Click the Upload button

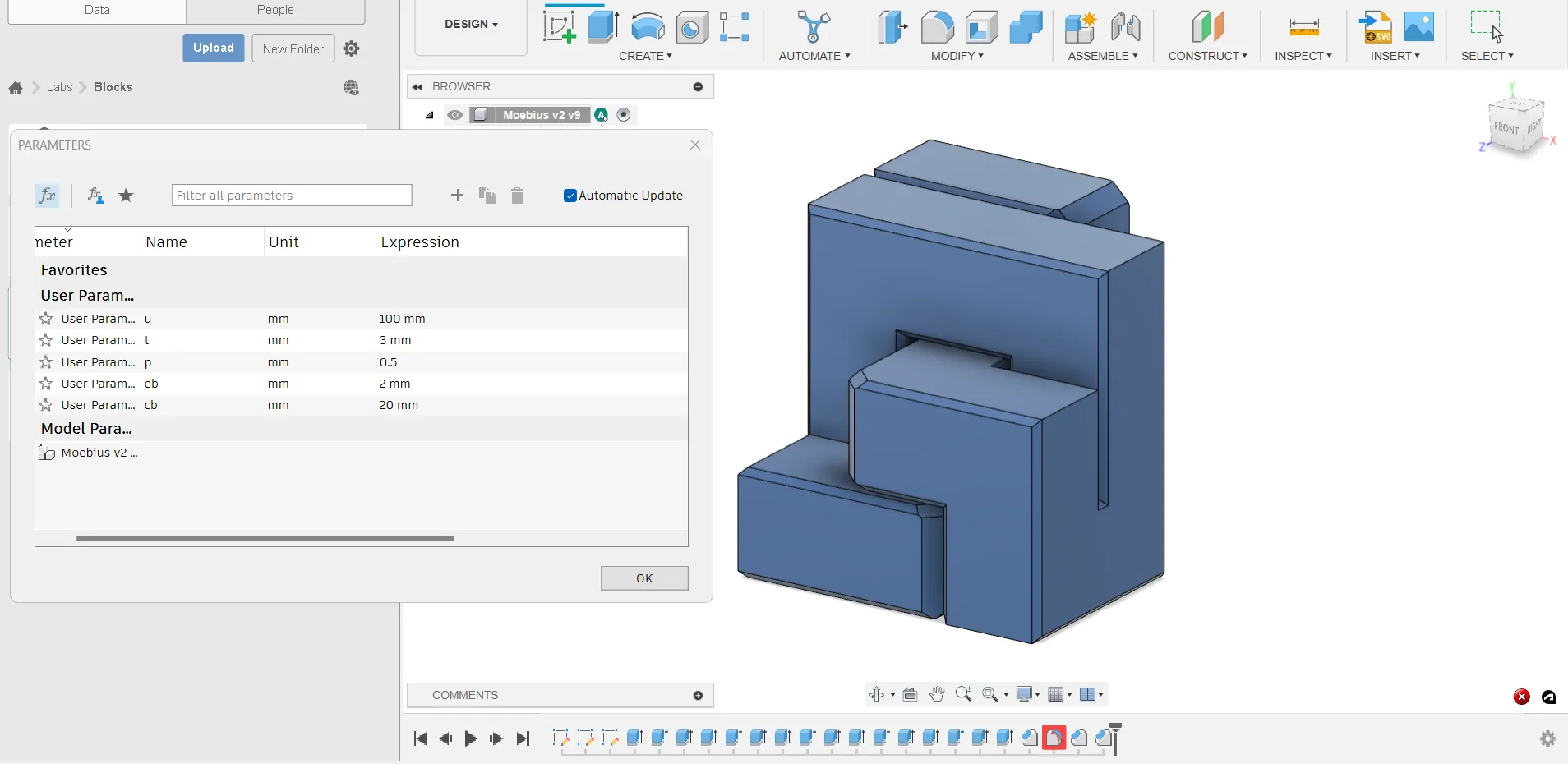(x=214, y=48)
